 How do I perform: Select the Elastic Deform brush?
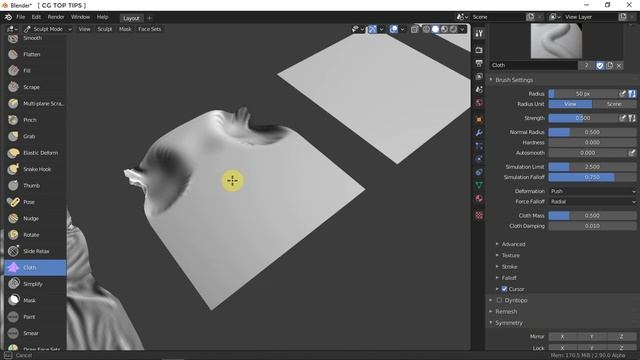point(35,153)
